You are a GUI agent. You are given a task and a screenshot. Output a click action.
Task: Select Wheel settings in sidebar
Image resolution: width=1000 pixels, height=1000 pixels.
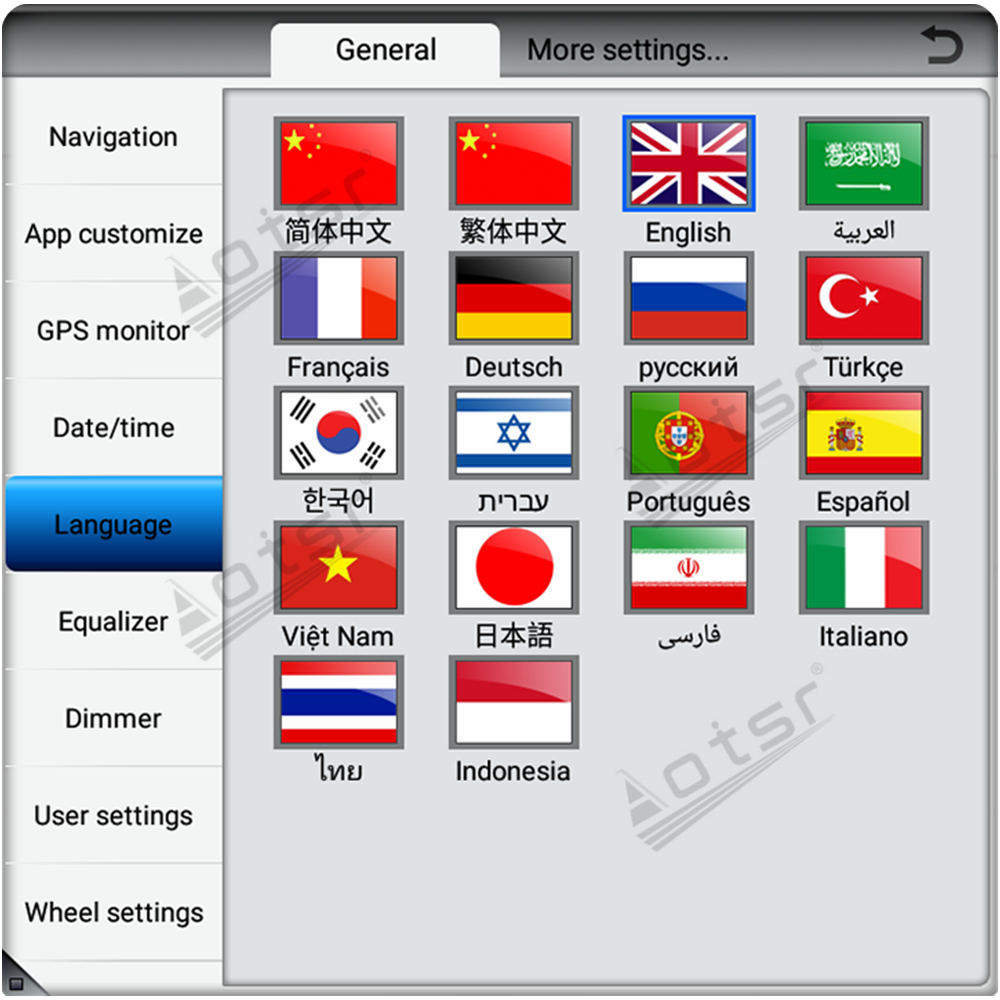[113, 912]
